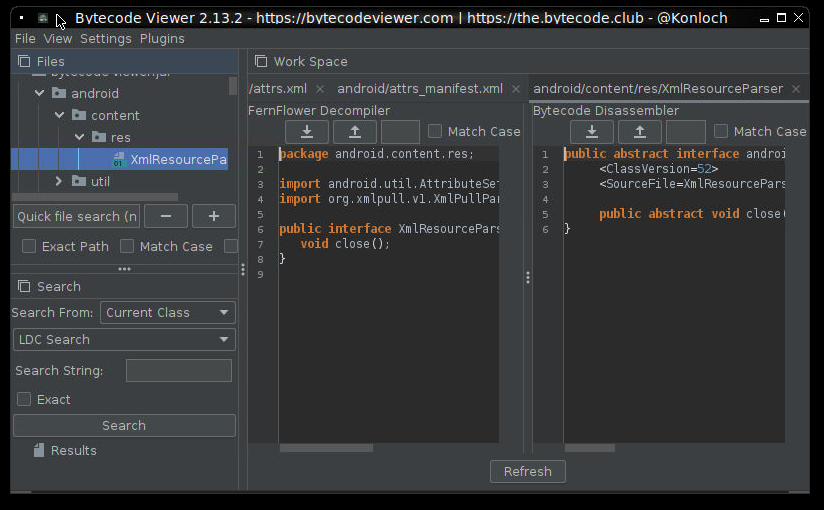Viewport: 824px width, 510px height.
Task: Click the three-dot handle below file search options
Action: [x=125, y=269]
